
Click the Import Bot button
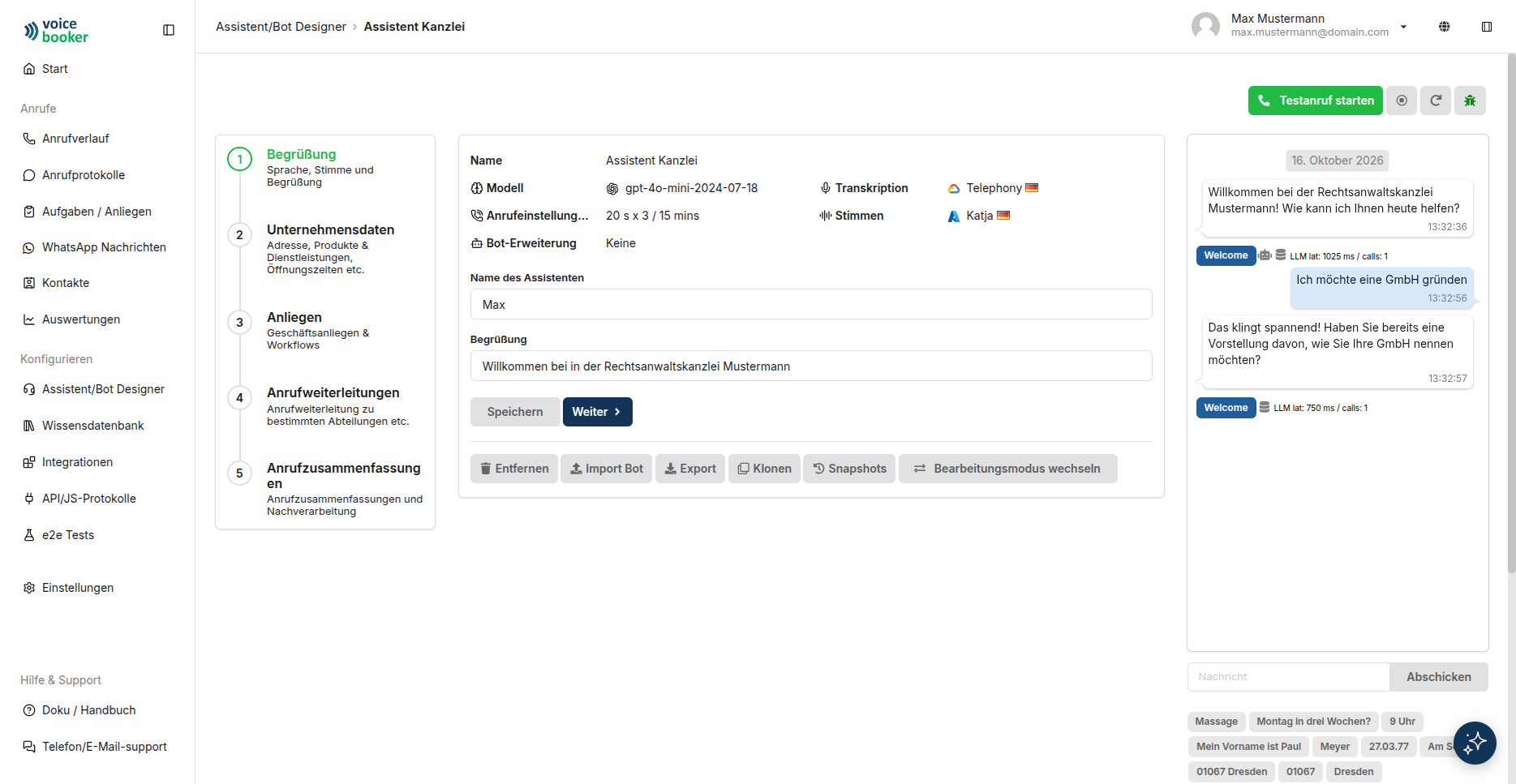point(606,469)
